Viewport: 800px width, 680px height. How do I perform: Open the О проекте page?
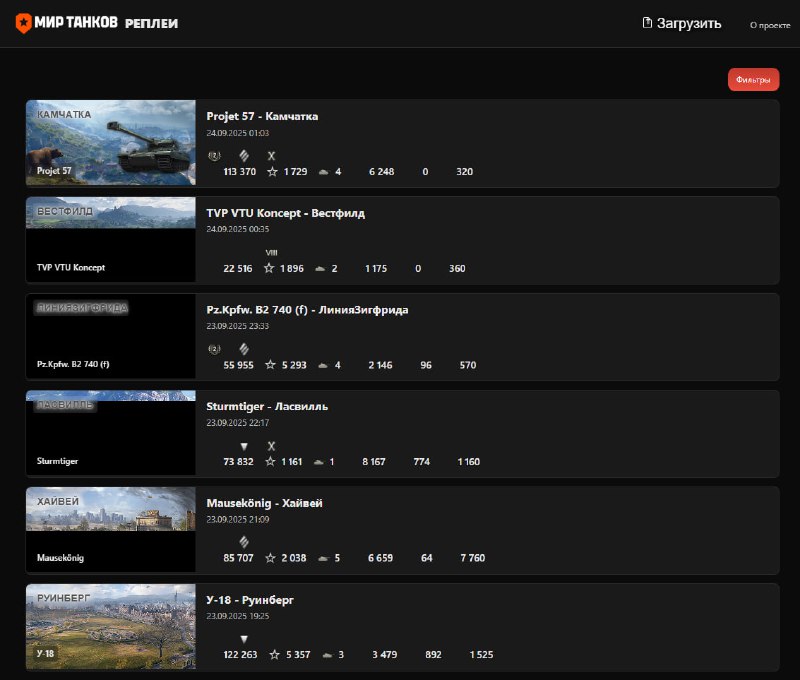(769, 24)
